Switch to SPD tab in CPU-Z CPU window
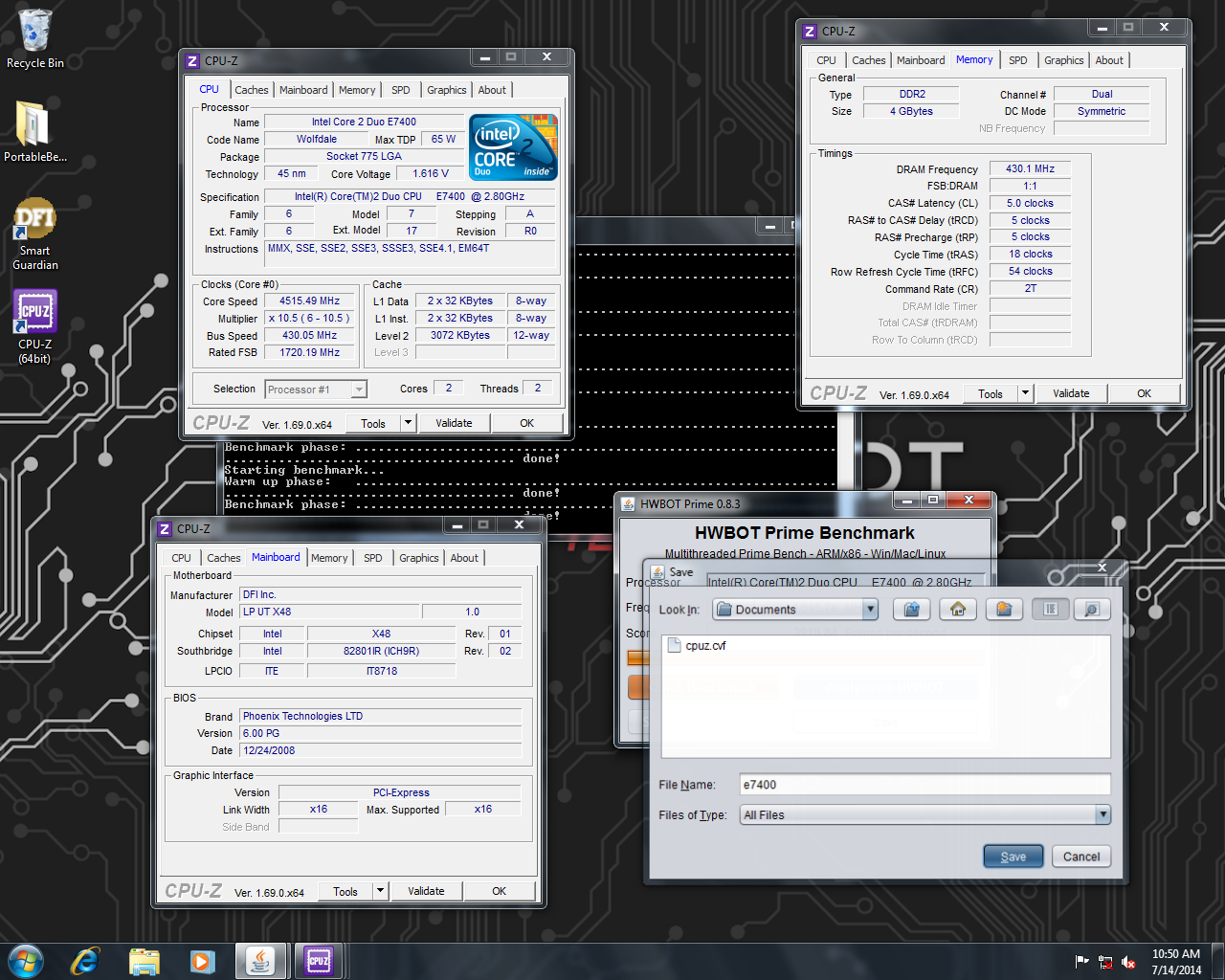The width and height of the screenshot is (1225, 980). tap(401, 90)
